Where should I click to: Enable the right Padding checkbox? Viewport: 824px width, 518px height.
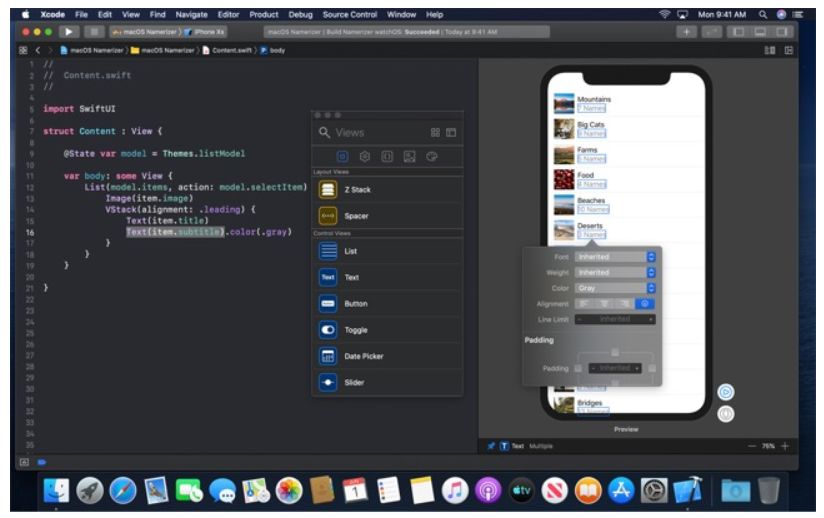[x=651, y=368]
